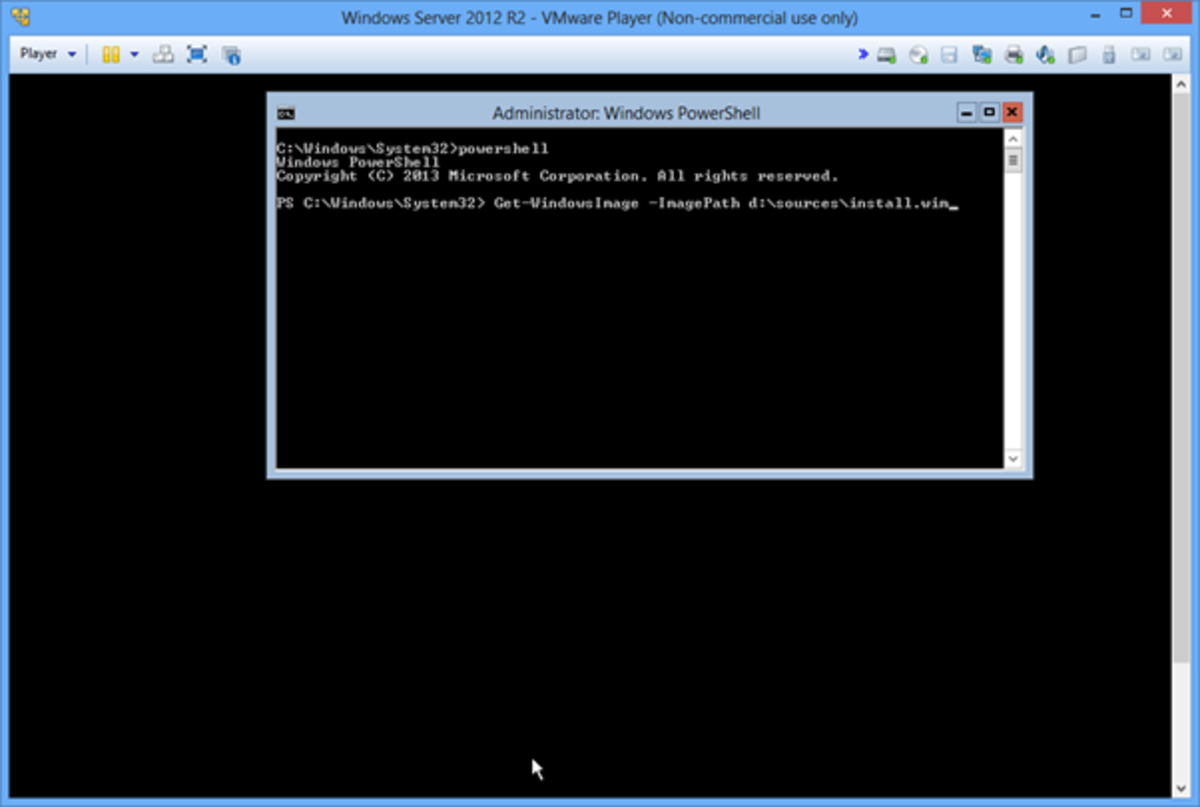1200x807 pixels.
Task: Suspend the virtual machine via pause icon
Action: point(113,55)
